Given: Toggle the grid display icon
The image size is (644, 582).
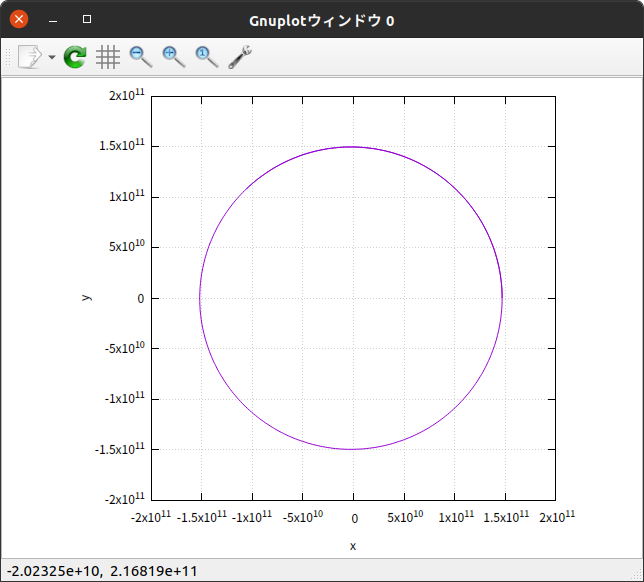Looking at the screenshot, I should pos(108,57).
